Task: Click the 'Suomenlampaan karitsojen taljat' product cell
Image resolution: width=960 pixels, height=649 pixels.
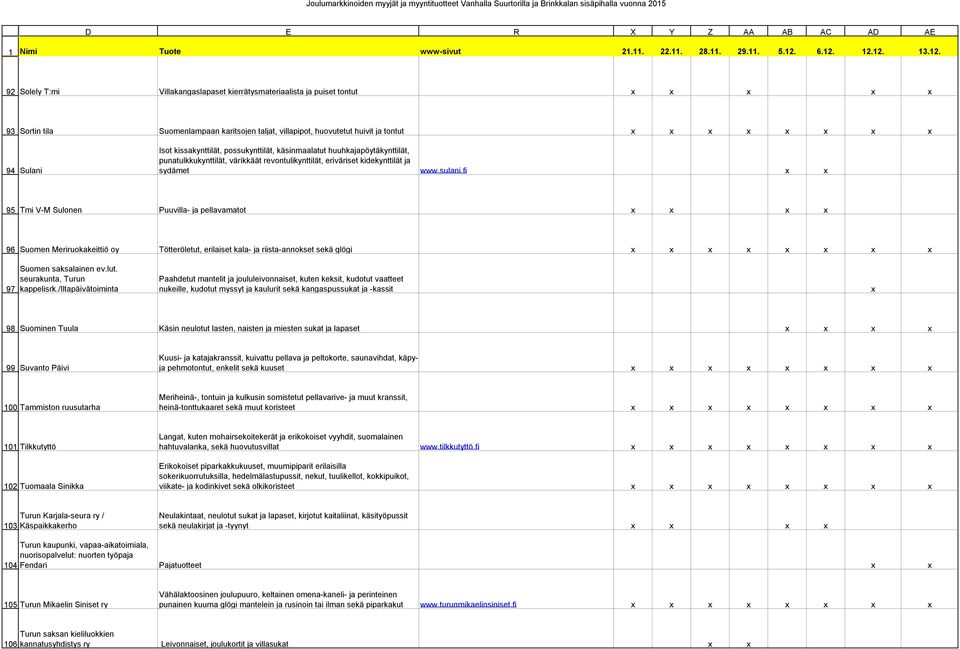Action: pyautogui.click(x=288, y=116)
